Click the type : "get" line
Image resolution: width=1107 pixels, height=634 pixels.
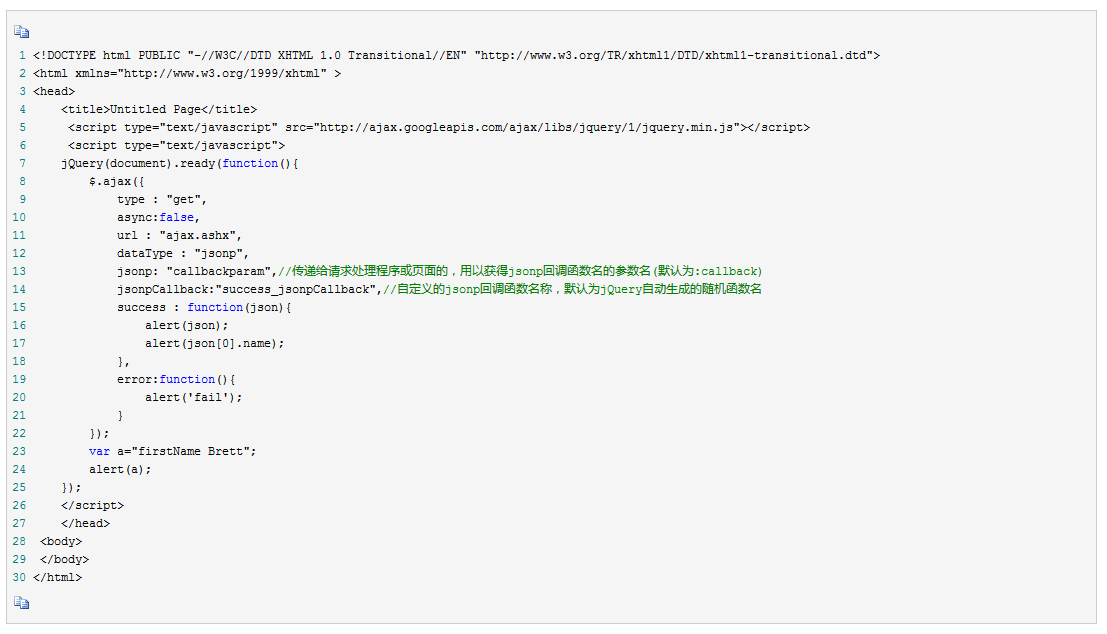[162, 199]
